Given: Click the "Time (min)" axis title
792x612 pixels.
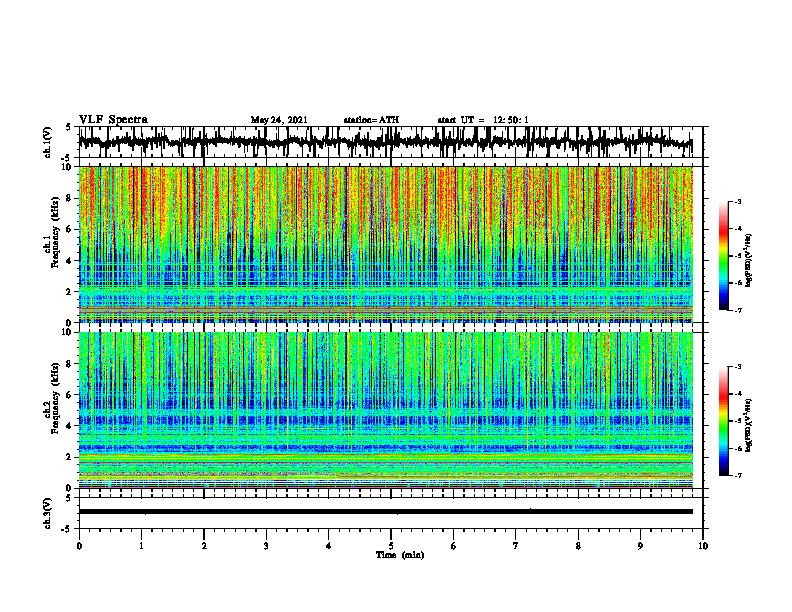Looking at the screenshot, I should [400, 555].
